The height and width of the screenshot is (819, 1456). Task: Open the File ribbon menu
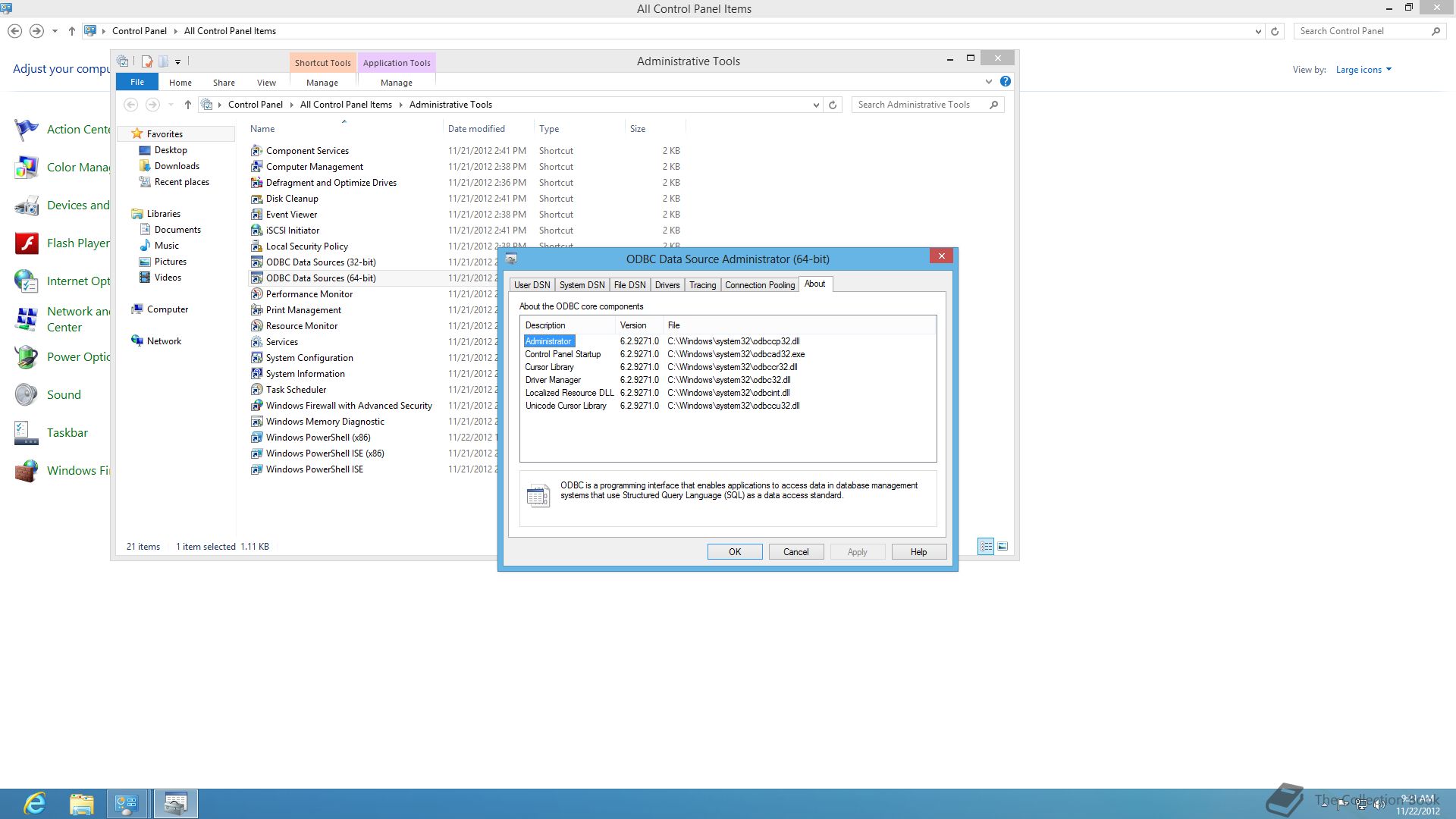pos(137,82)
